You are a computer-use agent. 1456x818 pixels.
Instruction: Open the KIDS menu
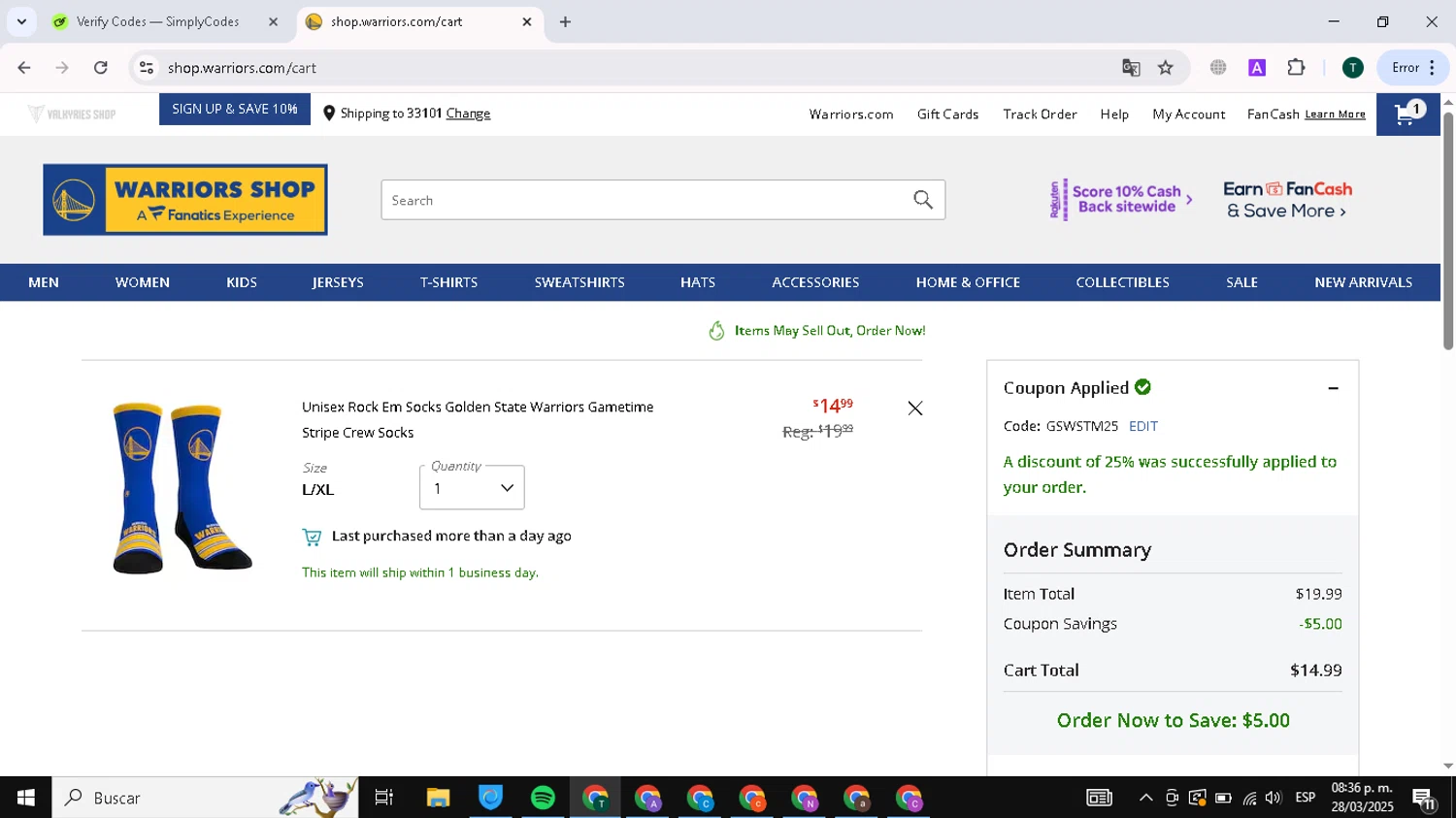(242, 282)
